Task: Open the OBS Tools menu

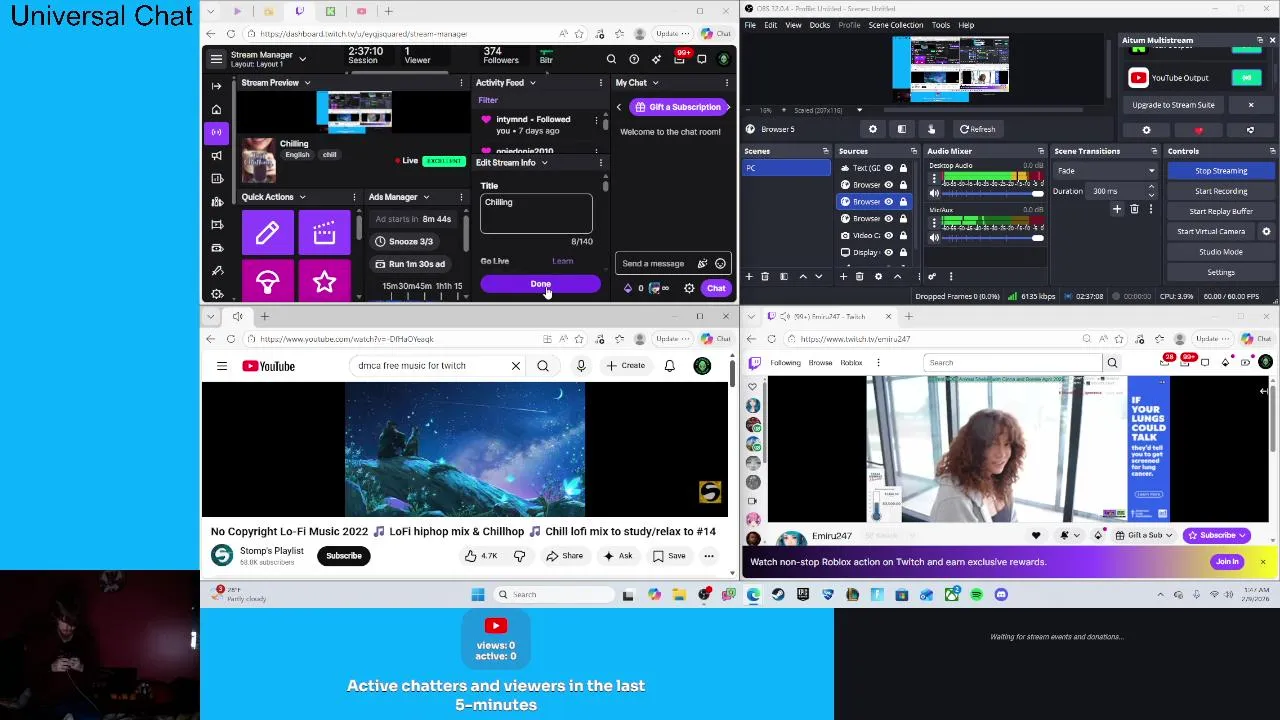Action: (941, 25)
